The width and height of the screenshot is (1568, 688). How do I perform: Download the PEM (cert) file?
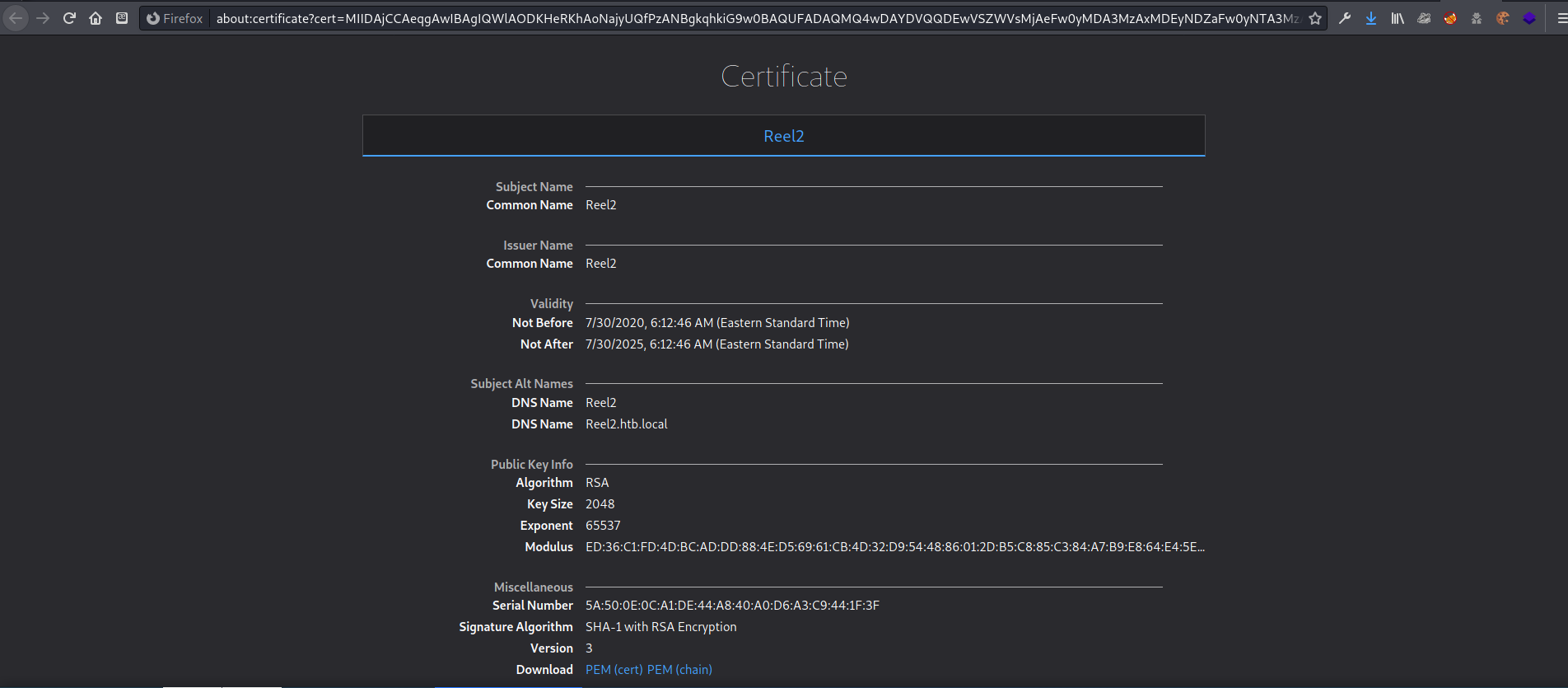614,670
